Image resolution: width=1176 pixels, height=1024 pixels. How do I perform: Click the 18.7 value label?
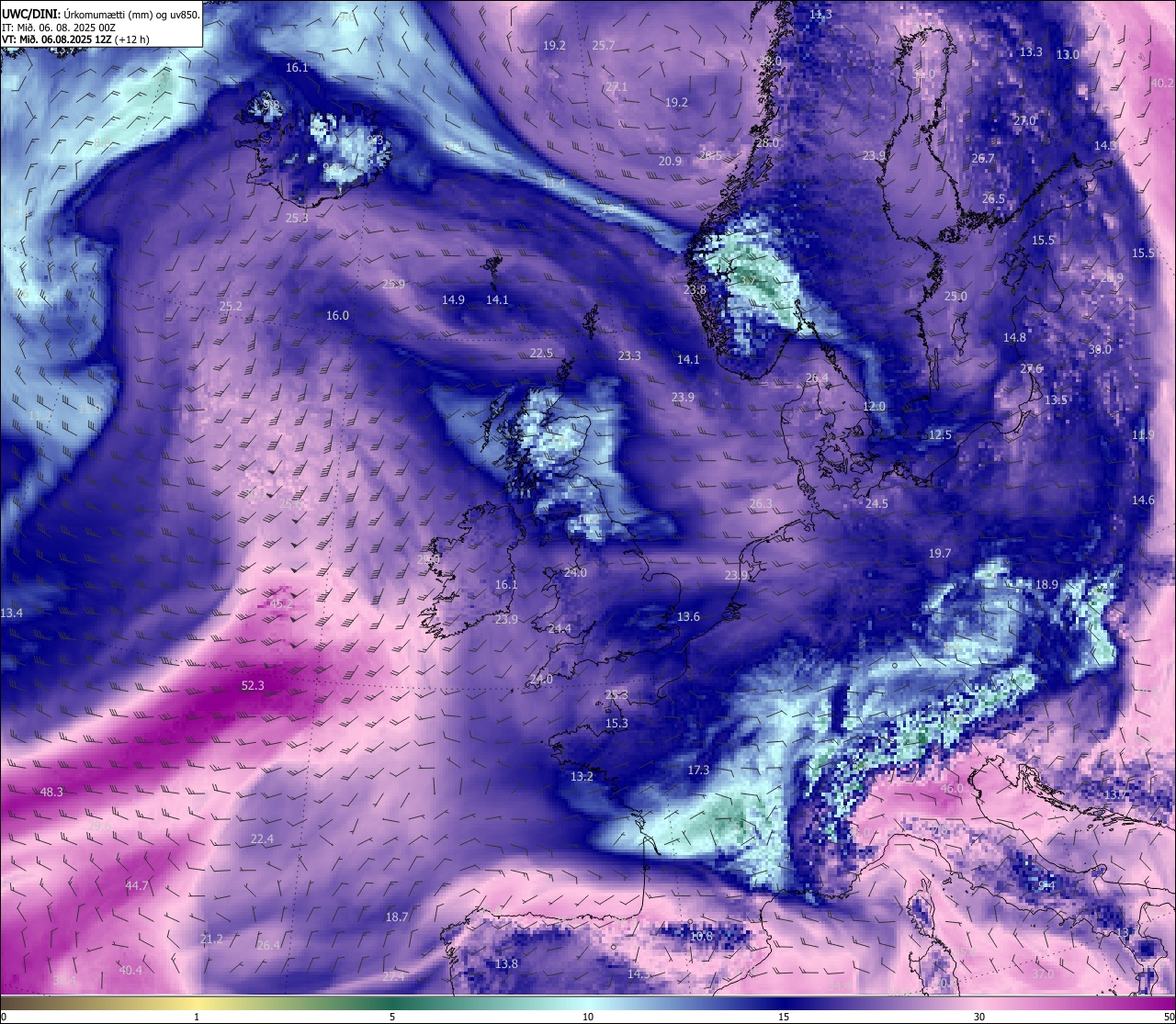click(397, 917)
